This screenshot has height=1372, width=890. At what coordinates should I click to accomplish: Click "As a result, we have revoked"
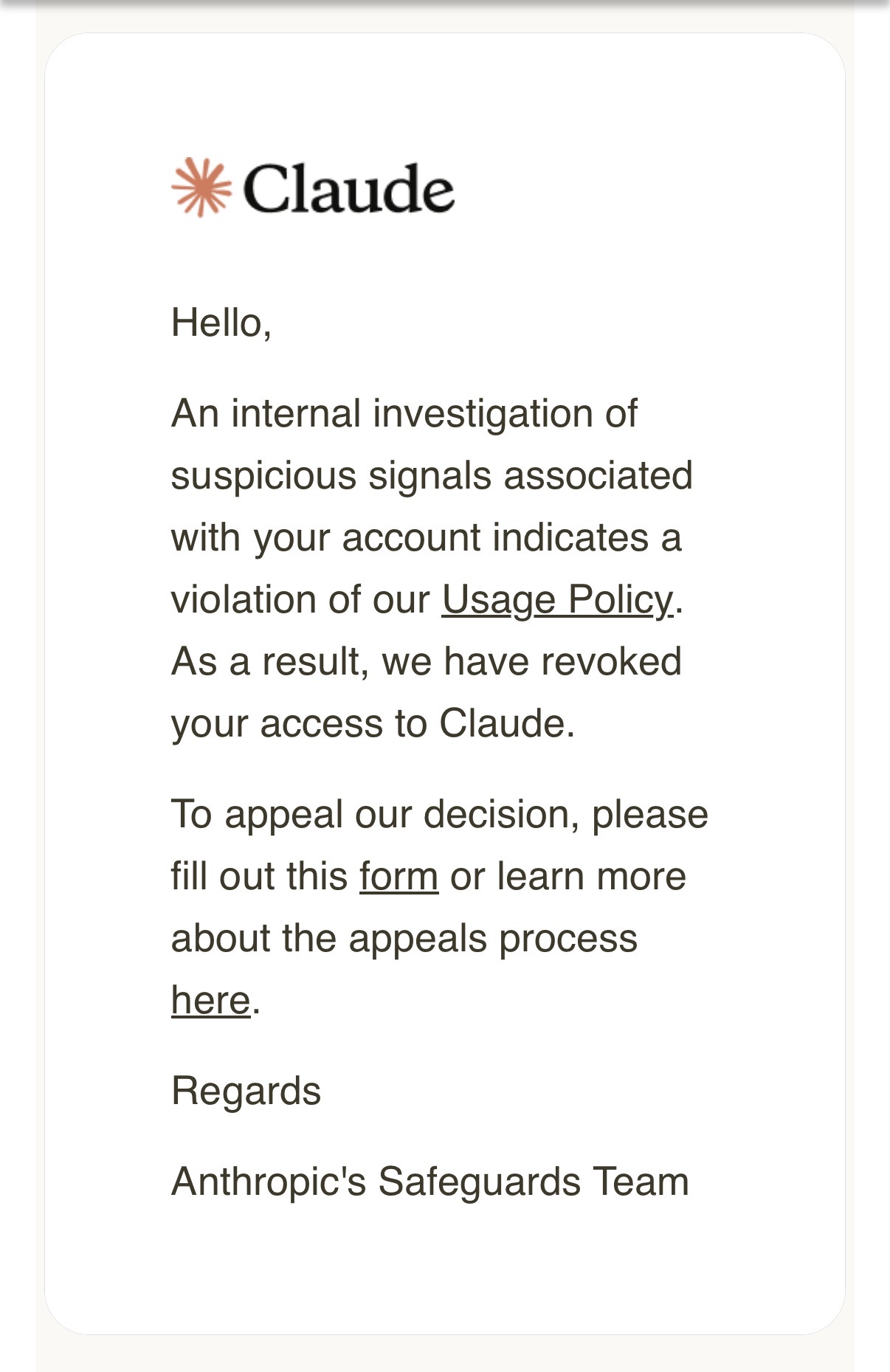click(x=426, y=661)
